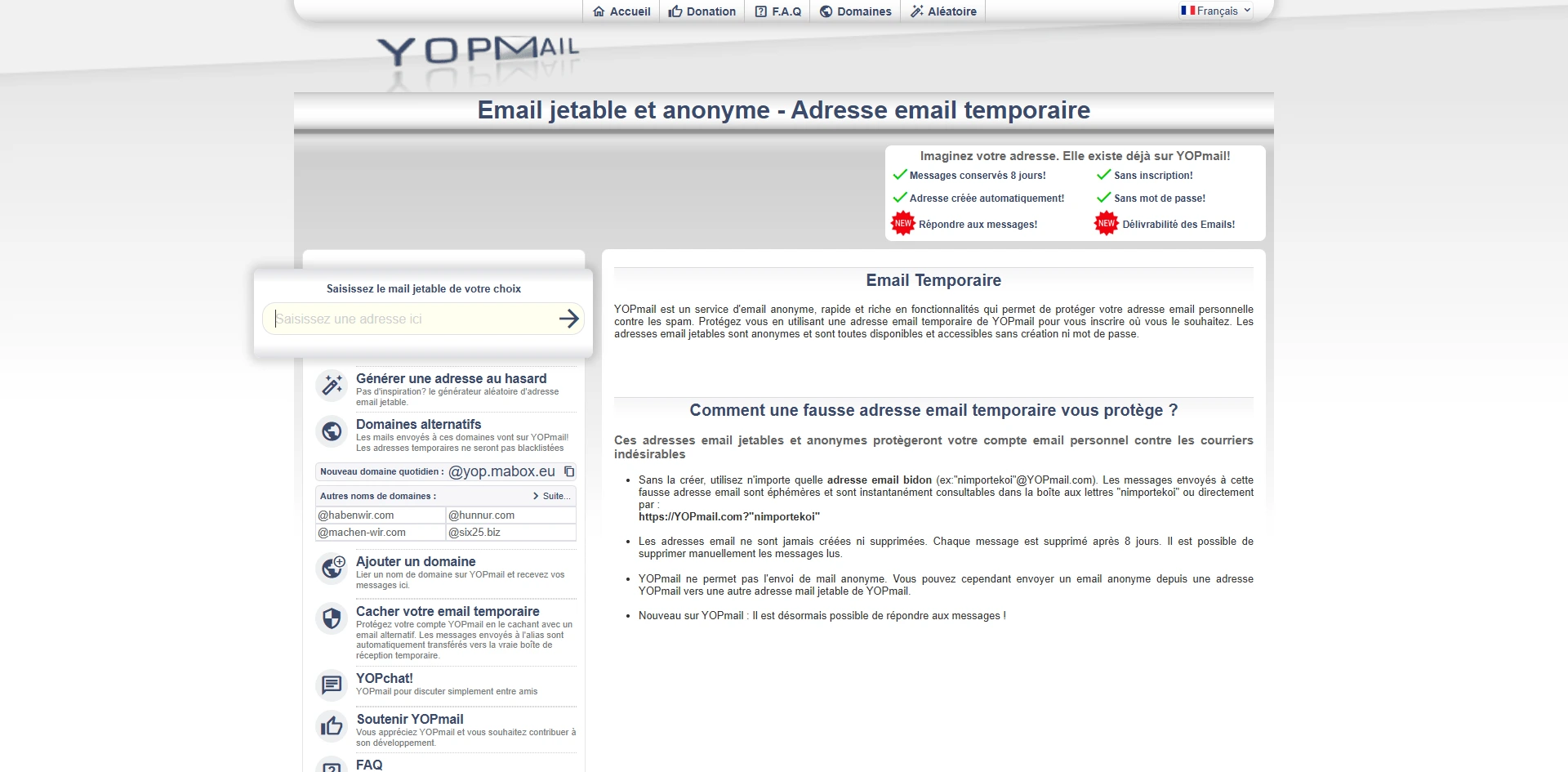The height and width of the screenshot is (772, 1568).
Task: Open the Français language dropdown
Action: tap(1215, 11)
